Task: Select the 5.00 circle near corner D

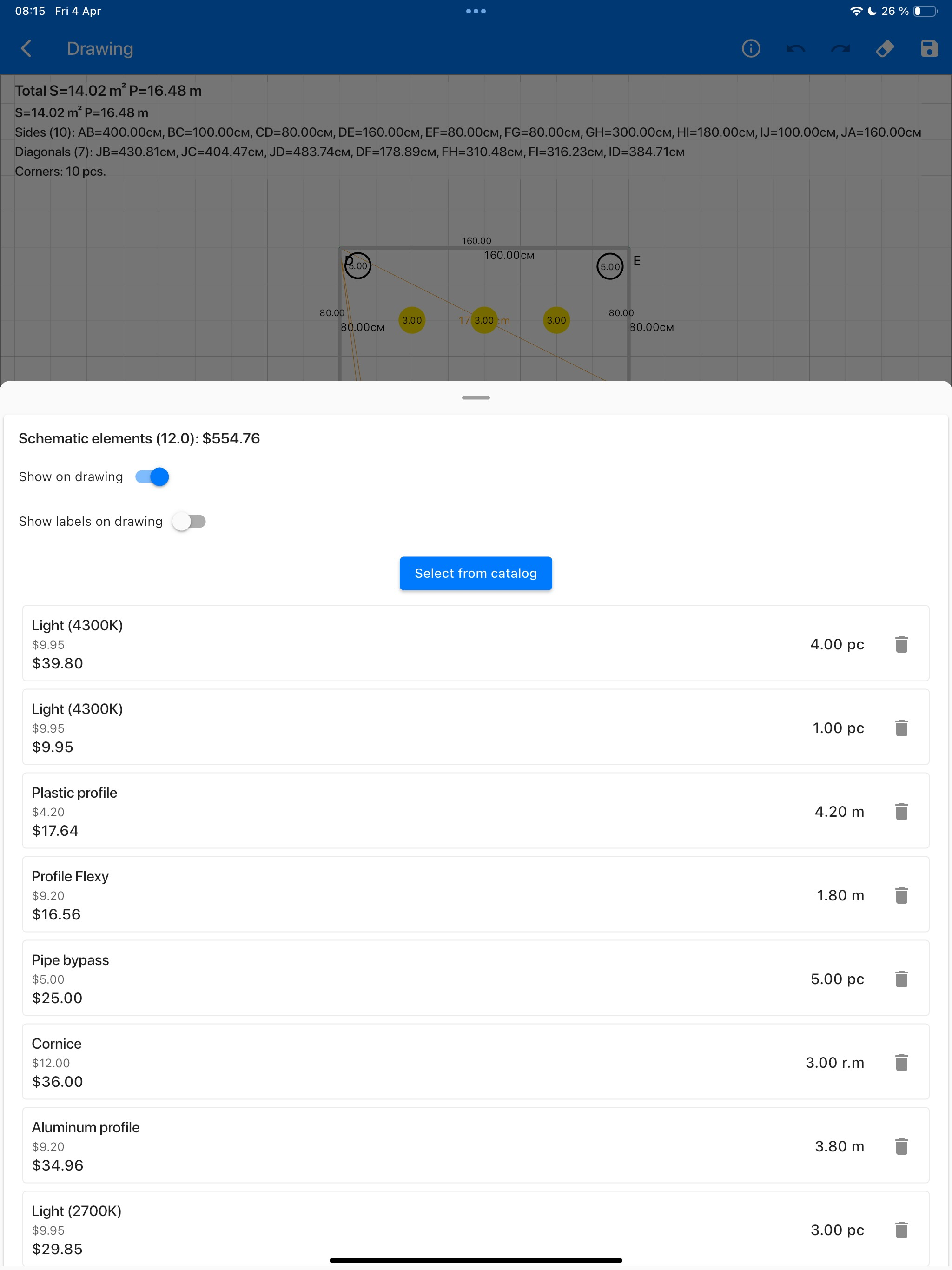Action: [x=358, y=266]
